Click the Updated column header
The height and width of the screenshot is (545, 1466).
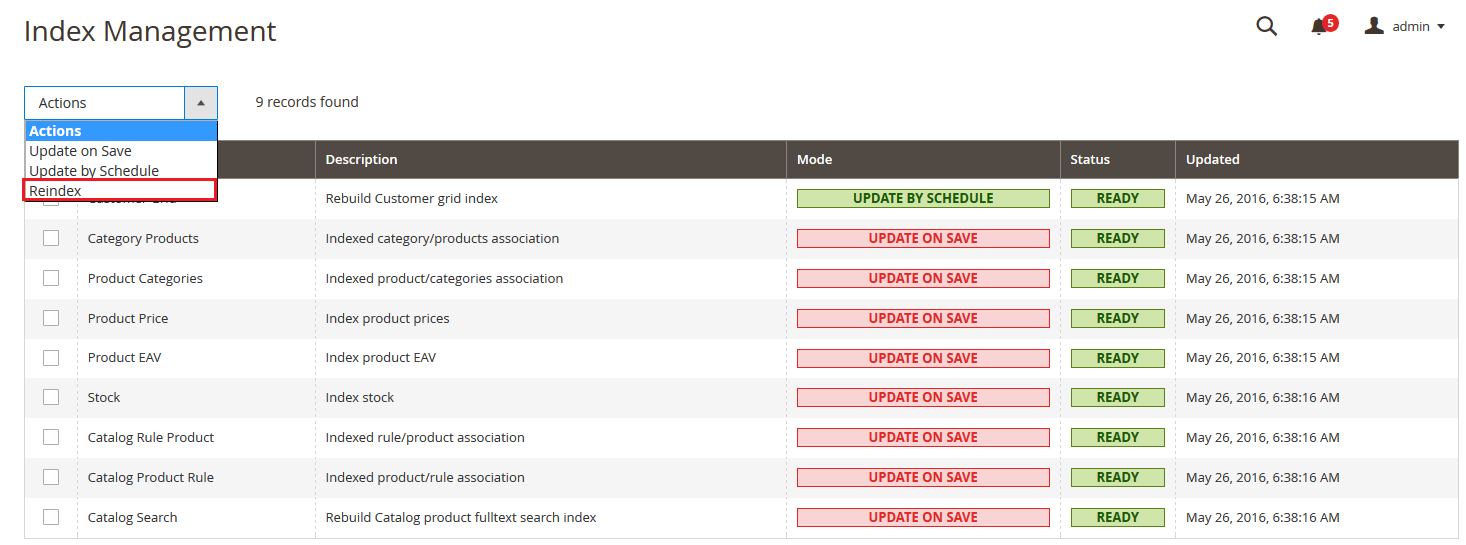[x=1212, y=159]
